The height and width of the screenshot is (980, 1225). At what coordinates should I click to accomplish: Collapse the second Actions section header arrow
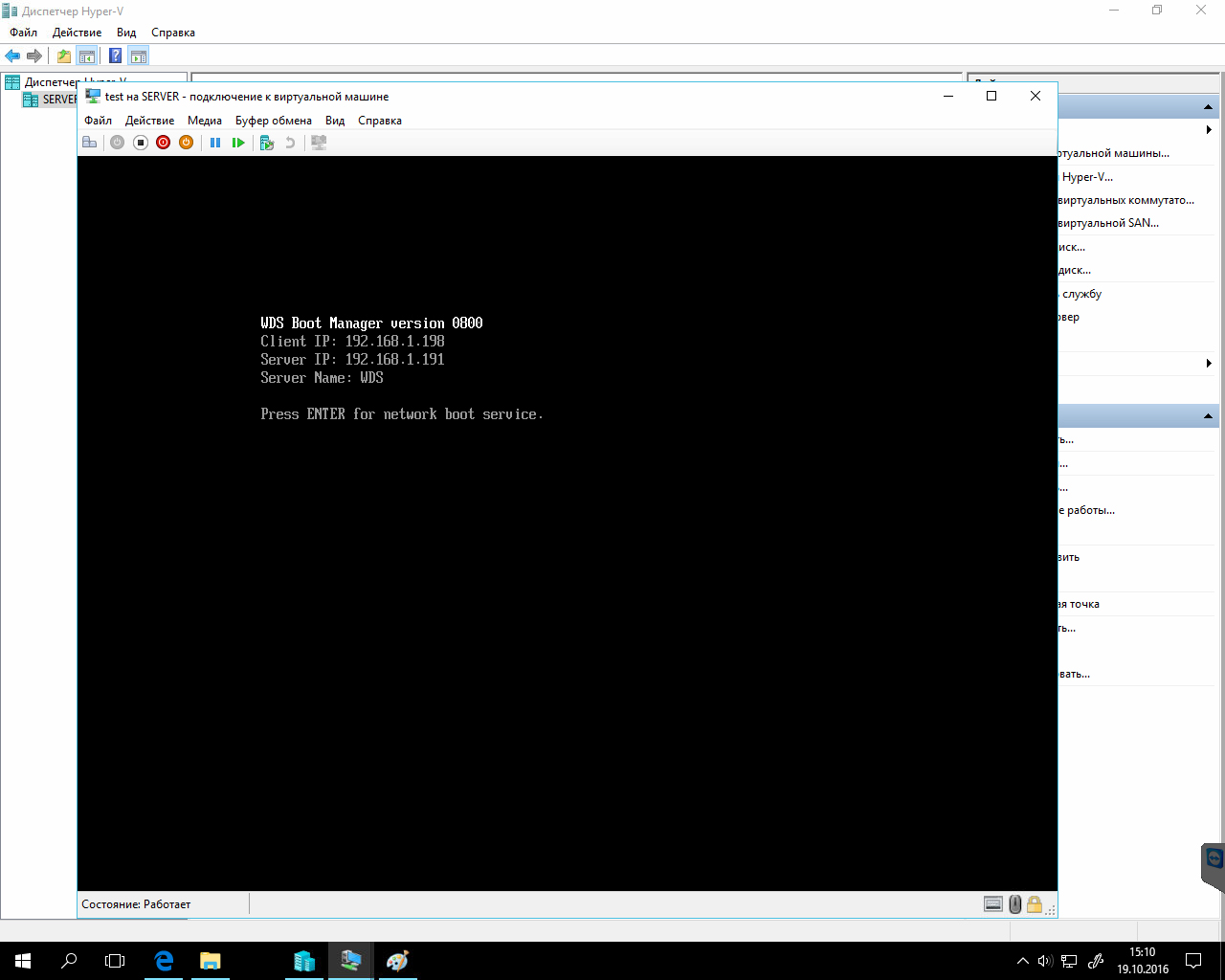pyautogui.click(x=1208, y=416)
